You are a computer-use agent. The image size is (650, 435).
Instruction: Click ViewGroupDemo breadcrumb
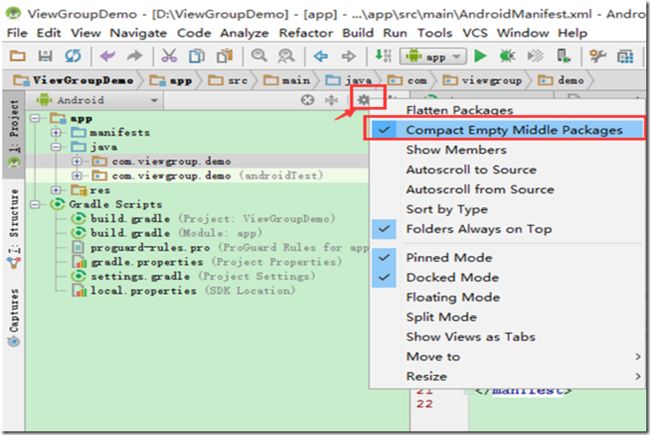click(x=74, y=80)
